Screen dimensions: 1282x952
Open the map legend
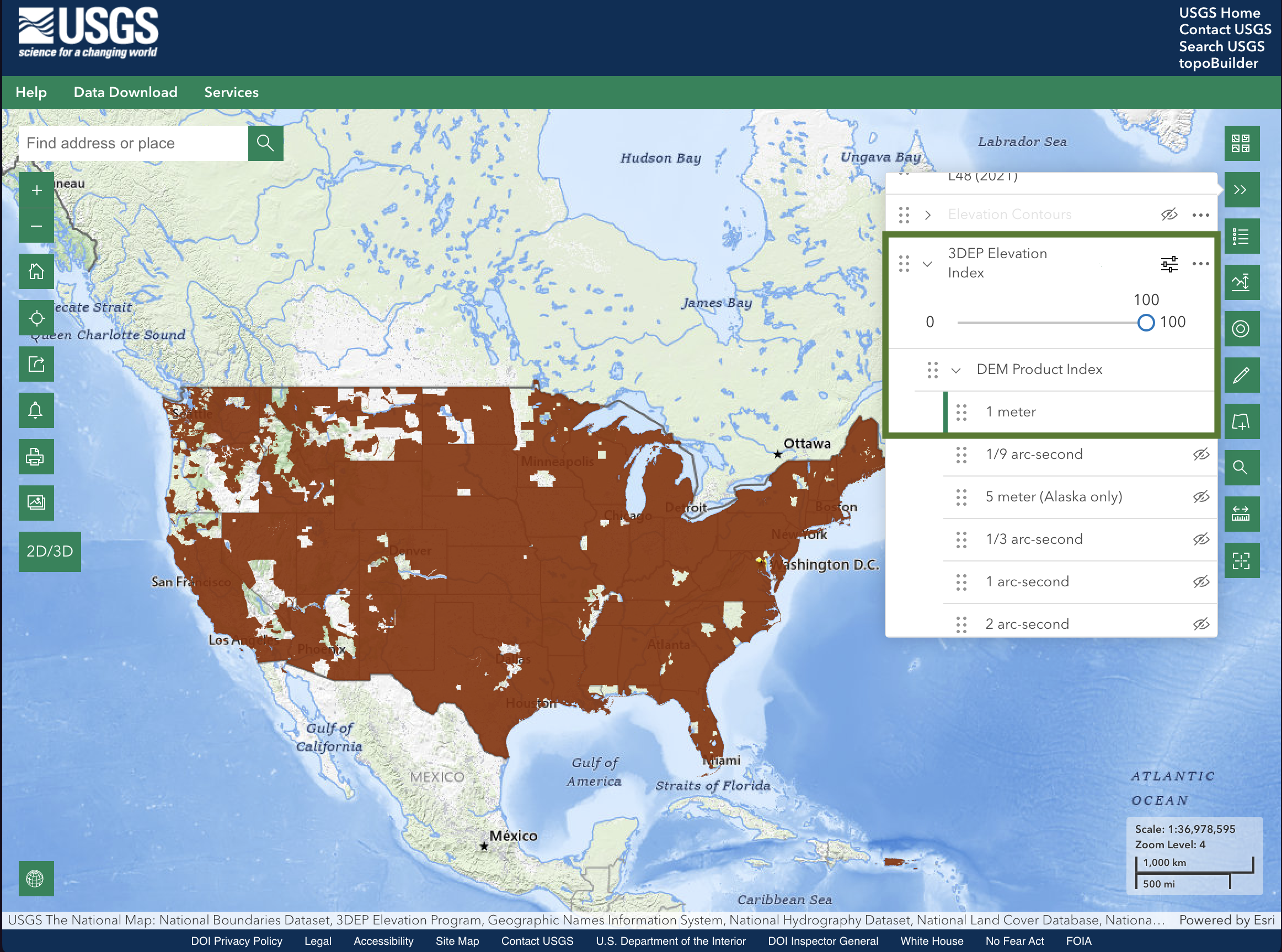pos(1242,236)
